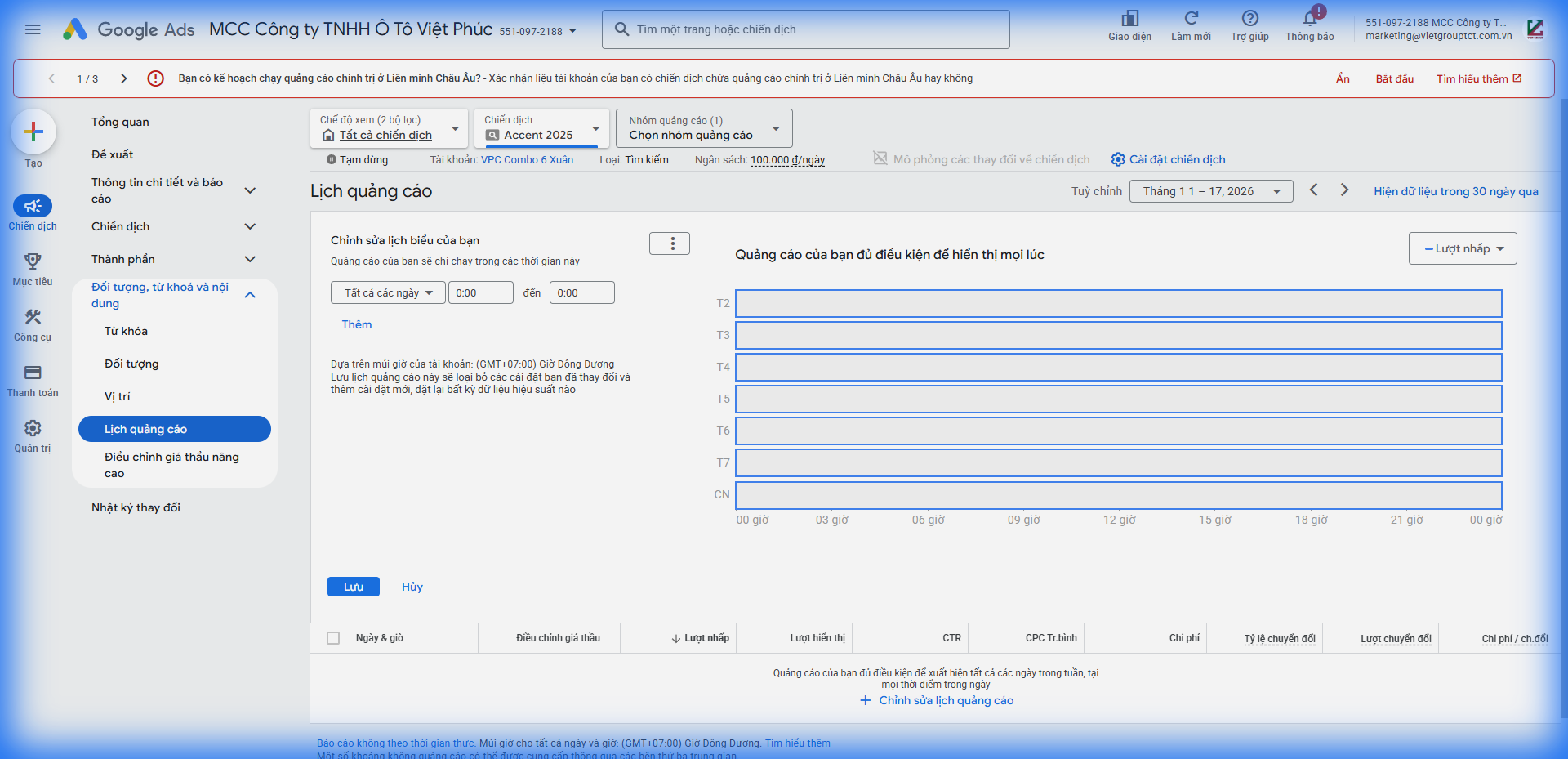1568x759 pixels.
Task: Open Nhật ký thay đổi menu item
Action: click(x=136, y=507)
